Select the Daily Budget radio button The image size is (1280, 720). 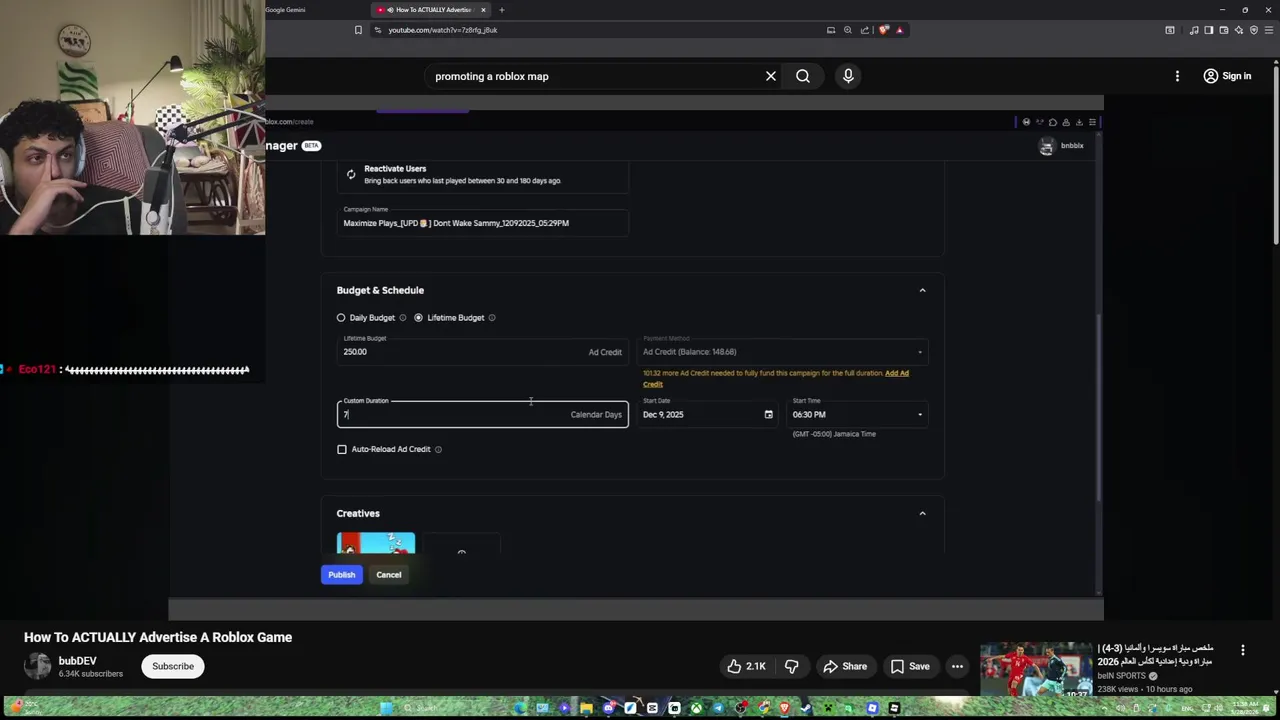[x=341, y=318]
